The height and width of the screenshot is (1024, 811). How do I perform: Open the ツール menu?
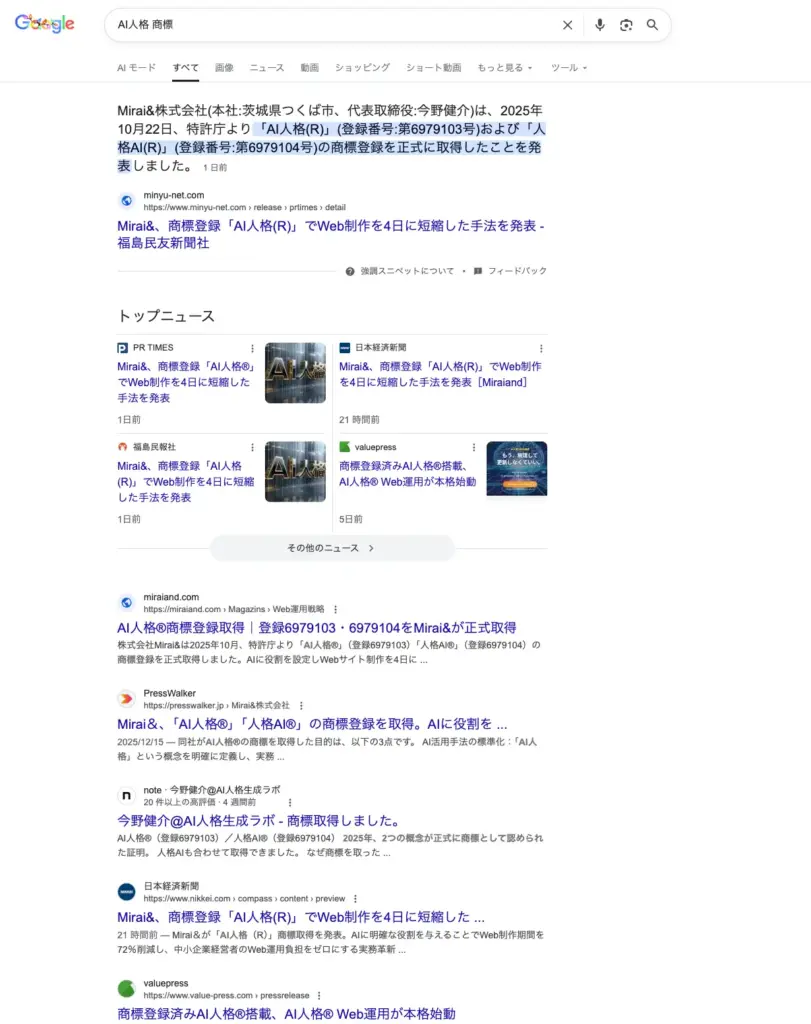click(x=565, y=67)
